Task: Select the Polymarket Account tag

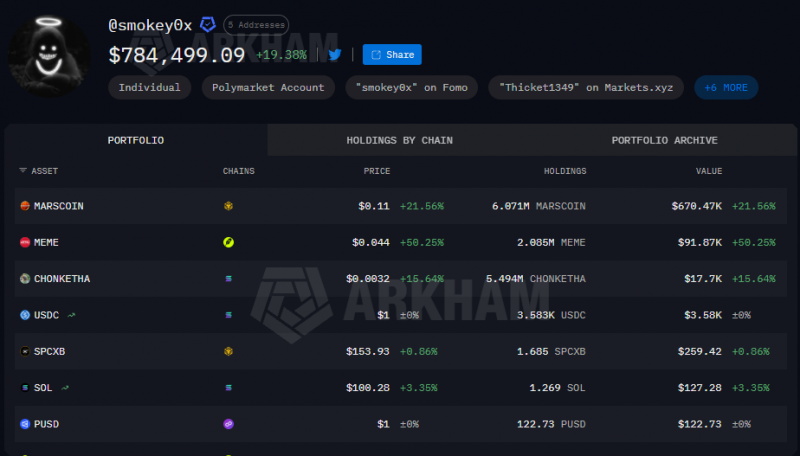Action: (268, 87)
